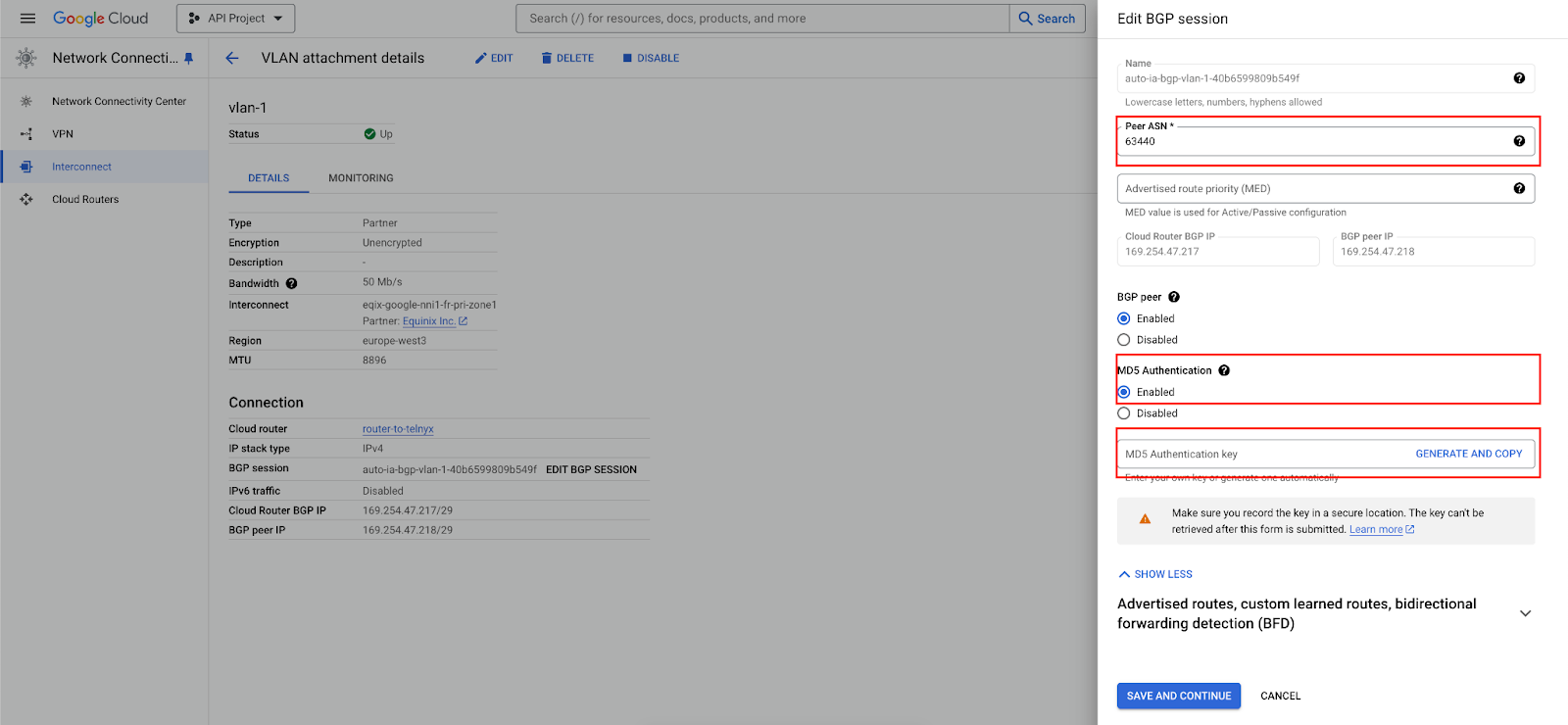Click the Name field help icon
This screenshot has width=1568, height=725.
click(1519, 78)
